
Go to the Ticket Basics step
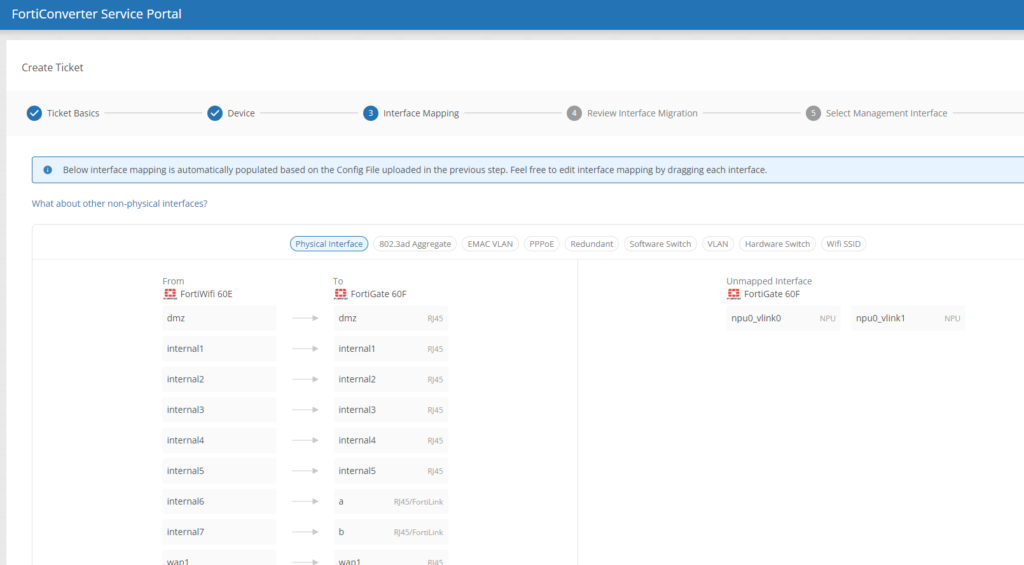72,113
